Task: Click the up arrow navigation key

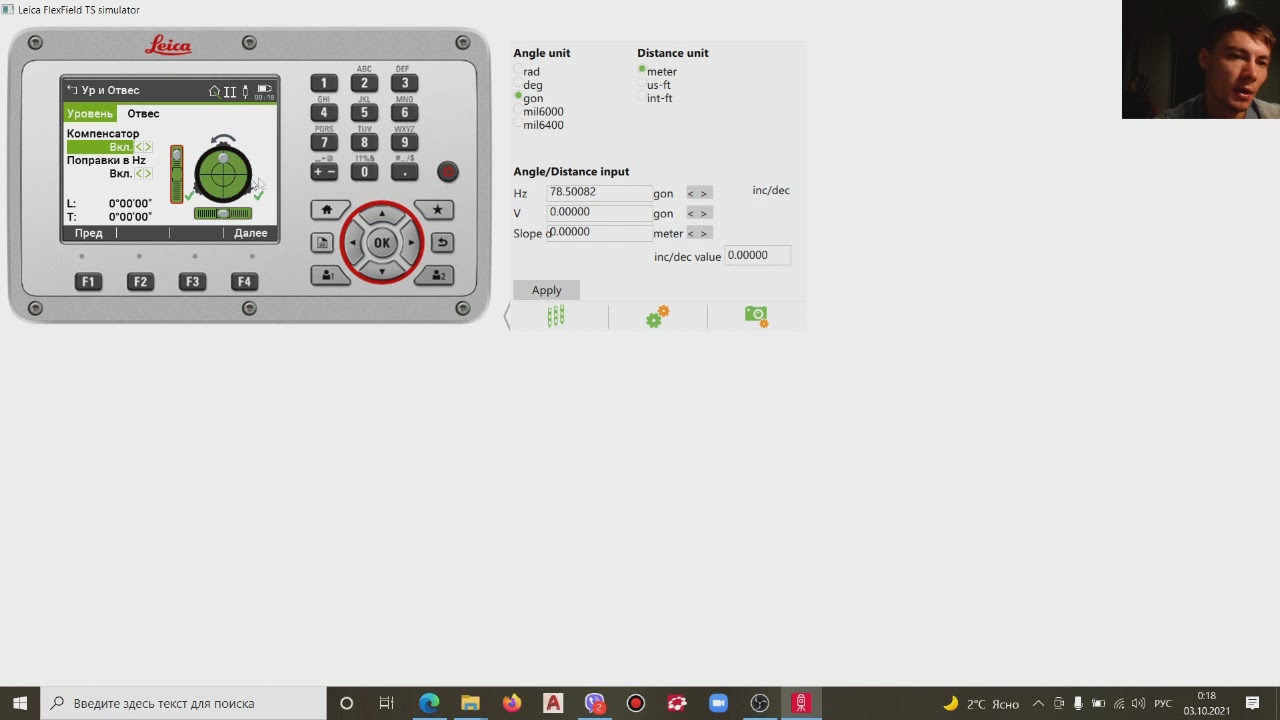Action: pyautogui.click(x=382, y=214)
